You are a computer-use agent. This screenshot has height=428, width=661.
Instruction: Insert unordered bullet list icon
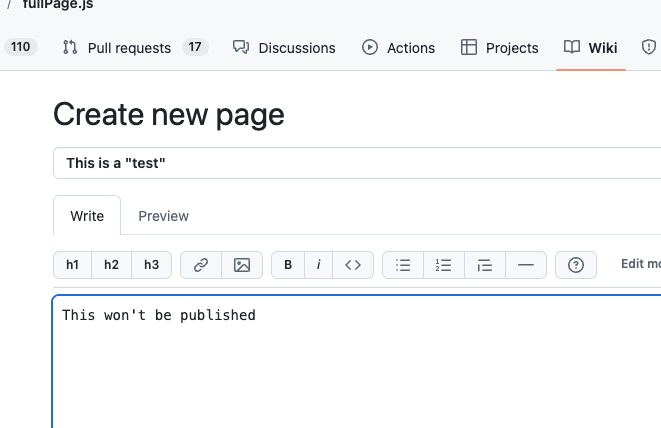[x=403, y=265]
